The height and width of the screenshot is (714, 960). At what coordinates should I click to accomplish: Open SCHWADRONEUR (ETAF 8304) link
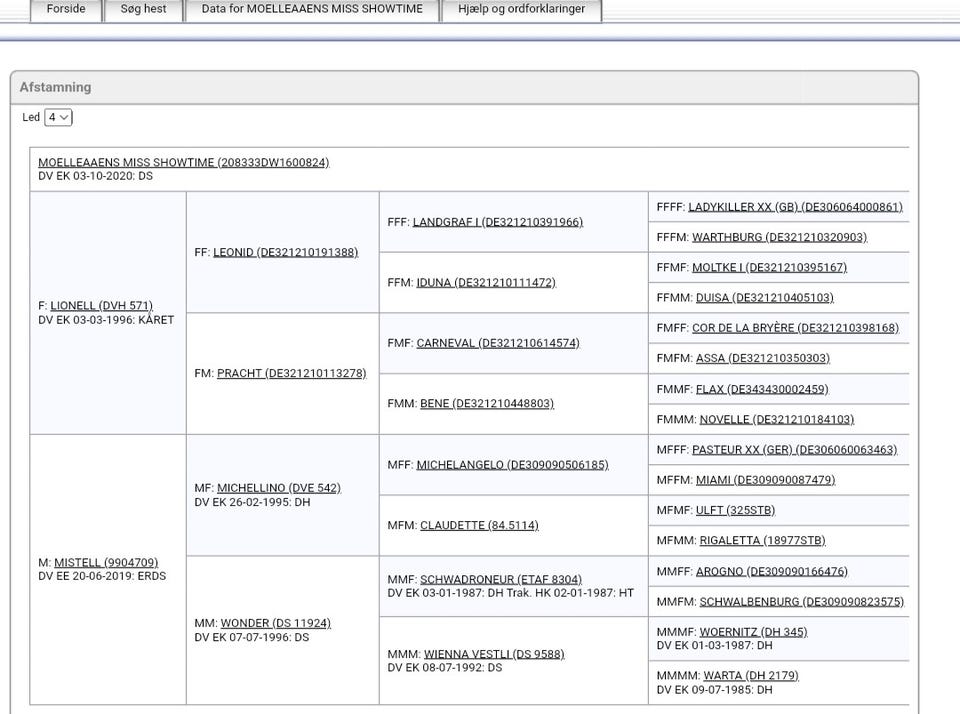click(x=501, y=579)
